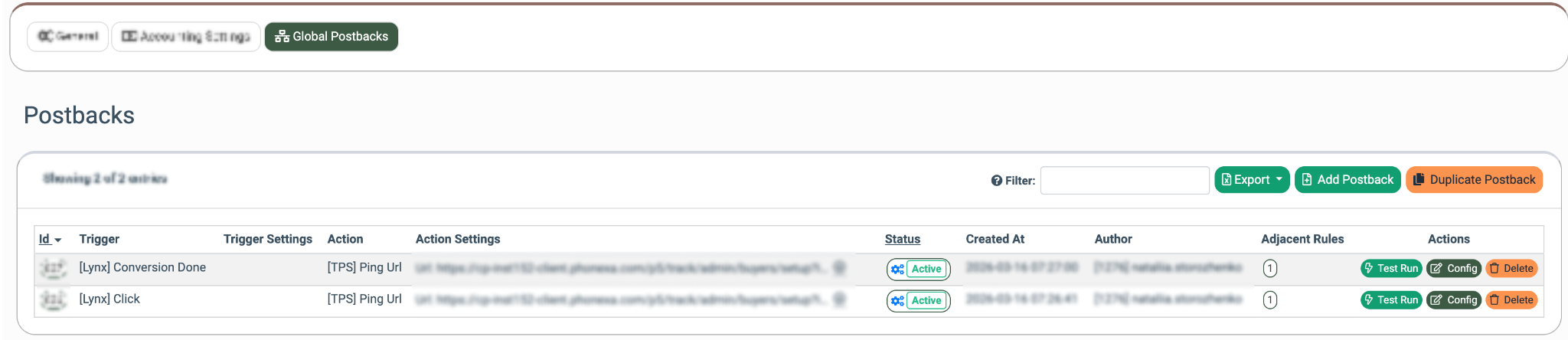Viewport: 1568px width, 340px height.
Task: Toggle Active status for Lynx Click postback
Action: [x=926, y=301]
